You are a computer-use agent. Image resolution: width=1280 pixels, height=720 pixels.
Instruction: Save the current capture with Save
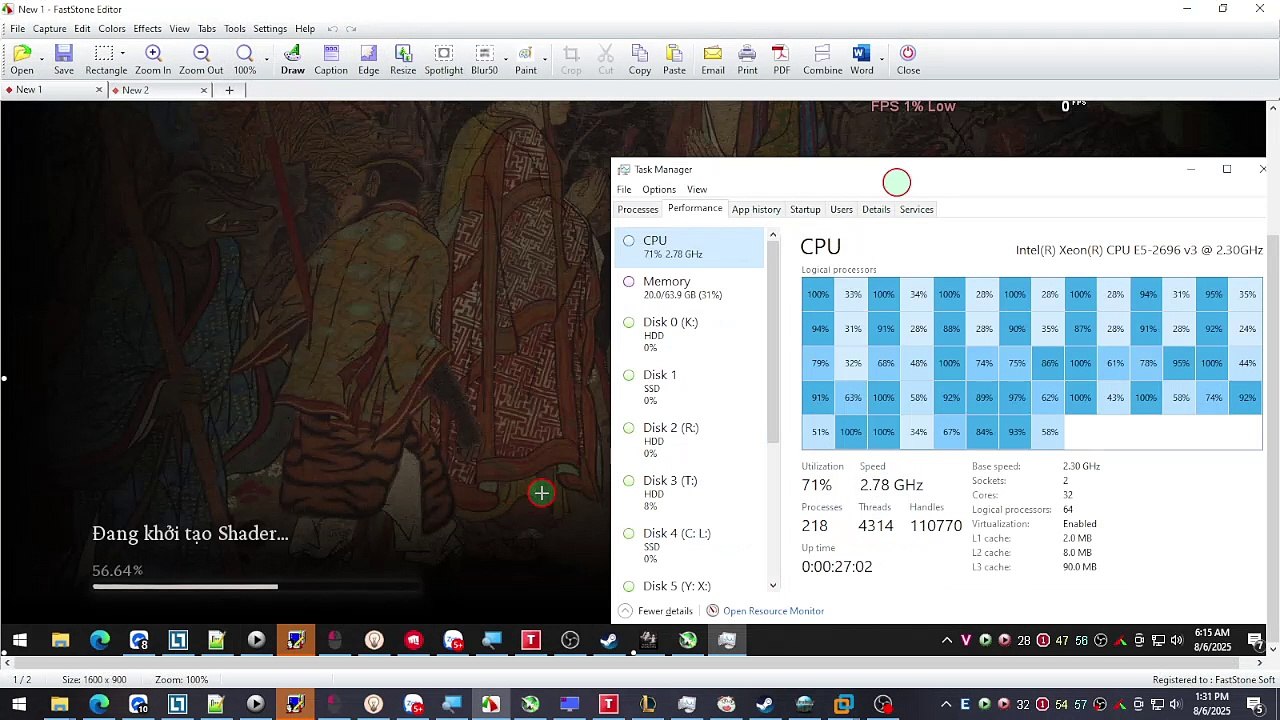point(64,60)
